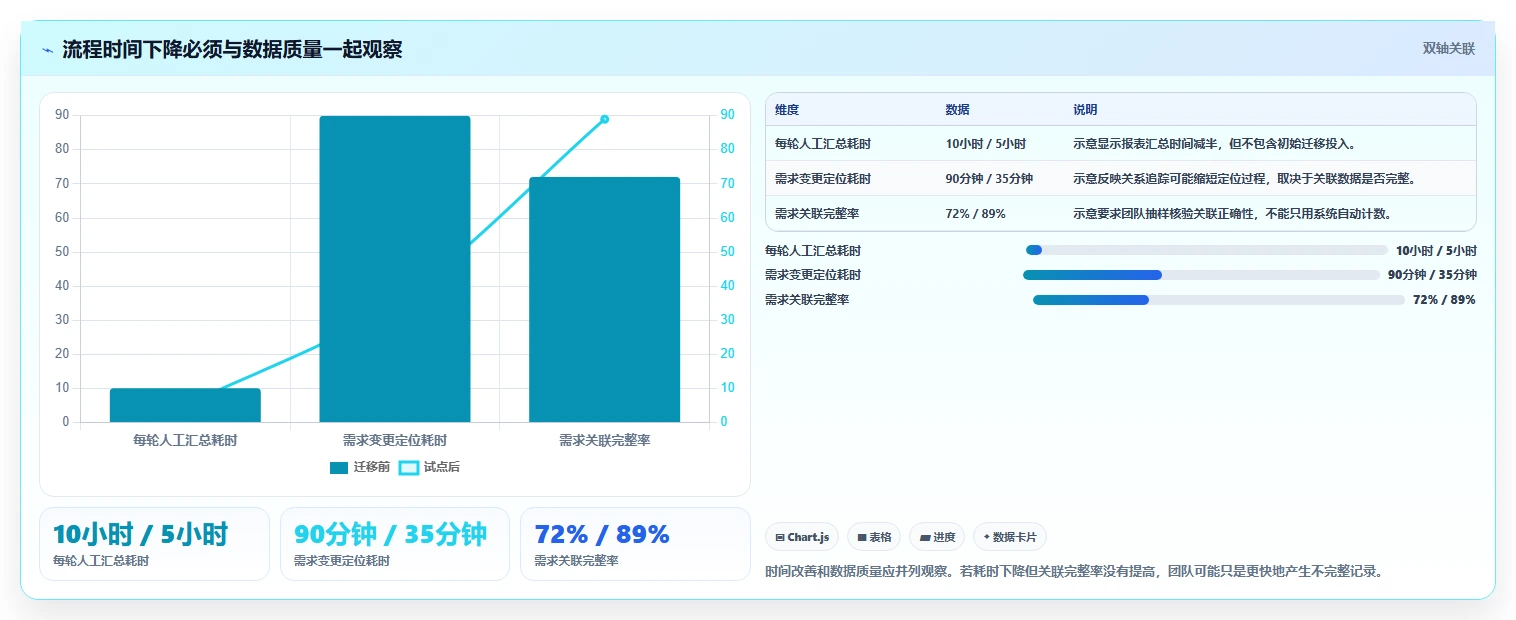The image size is (1516, 620).
Task: Click the description starting 示意显示报表汇总时间减半
Action: tap(1215, 144)
